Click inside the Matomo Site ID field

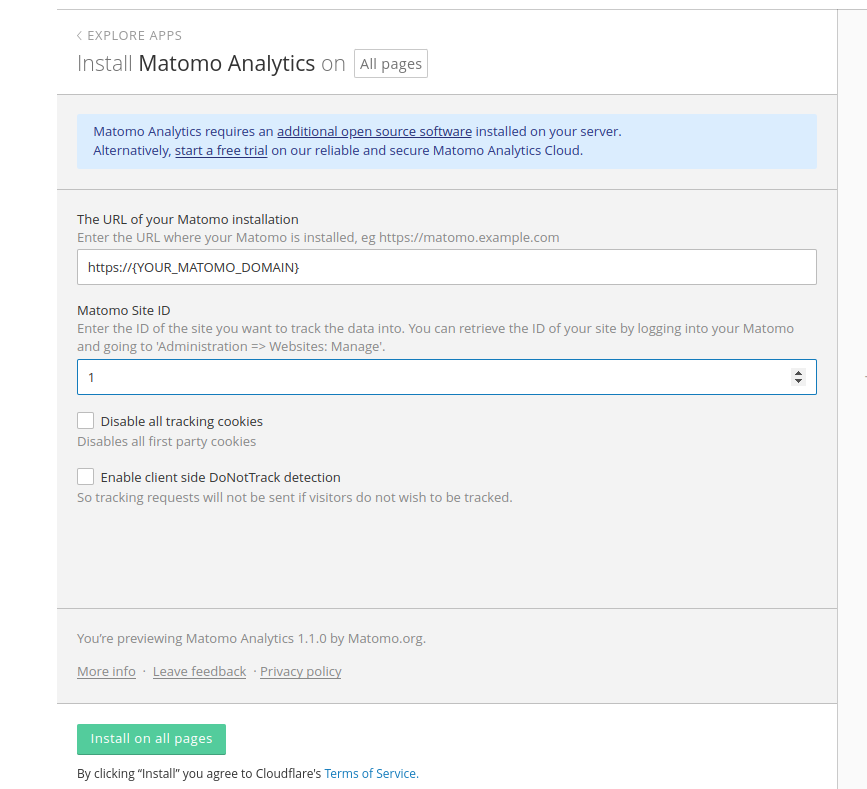point(430,378)
